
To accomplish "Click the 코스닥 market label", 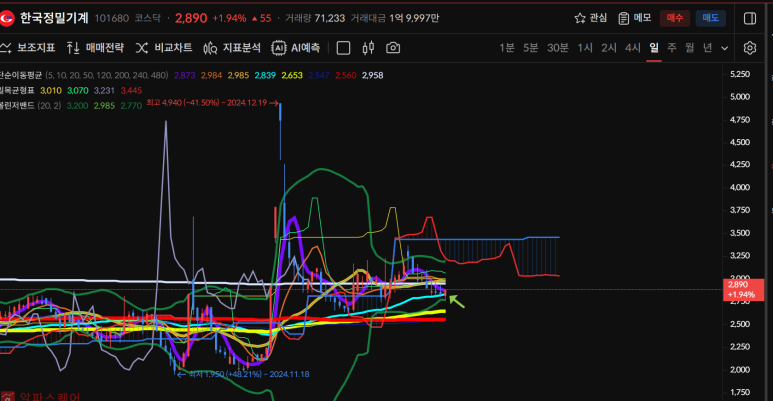I will [147, 18].
